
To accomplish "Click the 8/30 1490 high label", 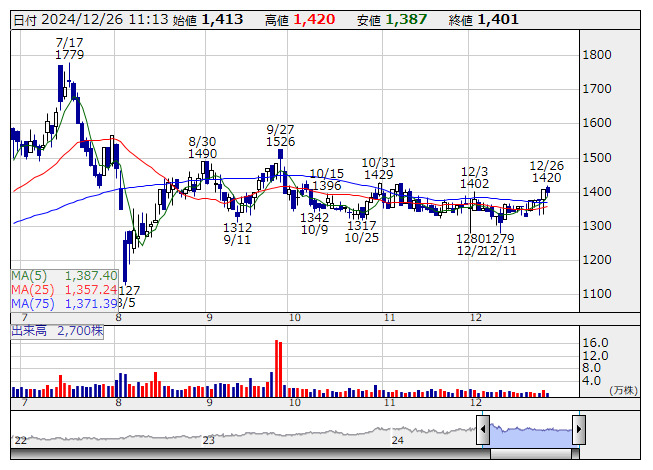I will click(x=202, y=148).
